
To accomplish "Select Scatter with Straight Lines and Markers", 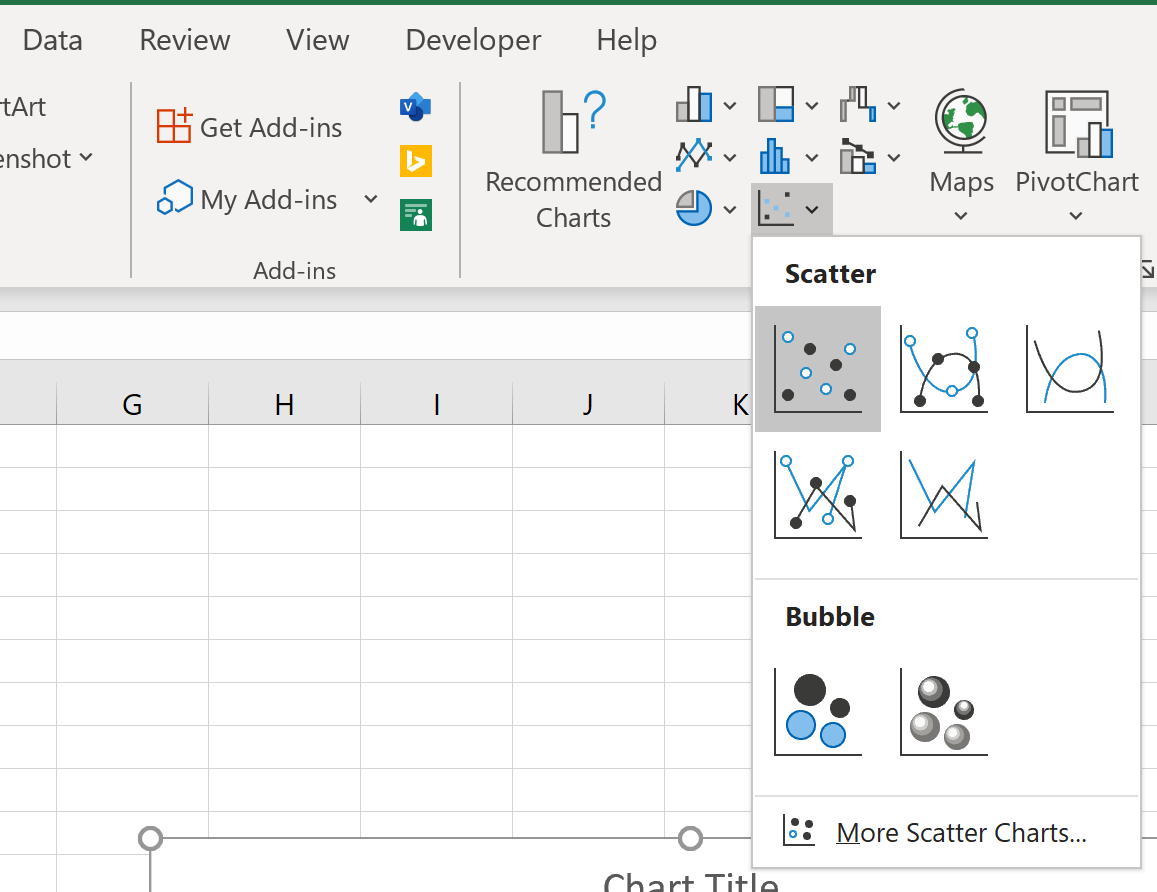I will tap(818, 495).
